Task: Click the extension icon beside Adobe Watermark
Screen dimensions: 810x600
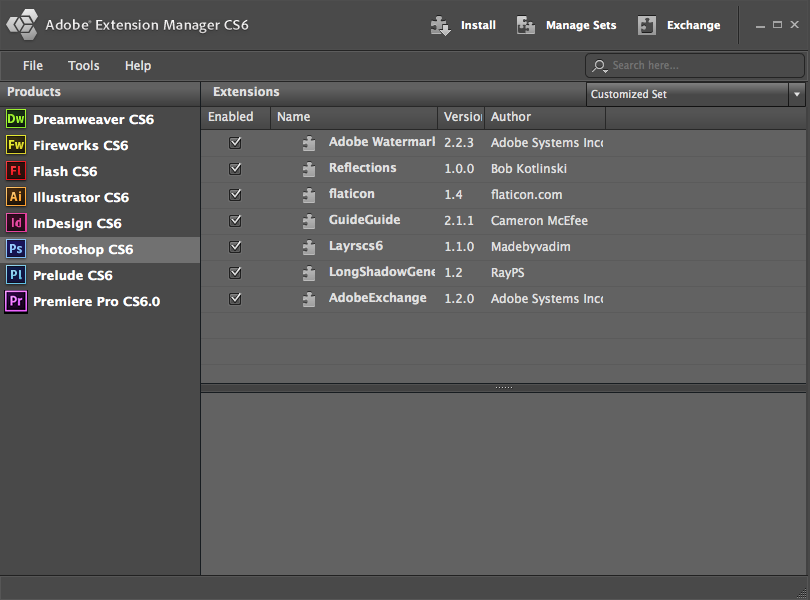Action: click(x=309, y=143)
